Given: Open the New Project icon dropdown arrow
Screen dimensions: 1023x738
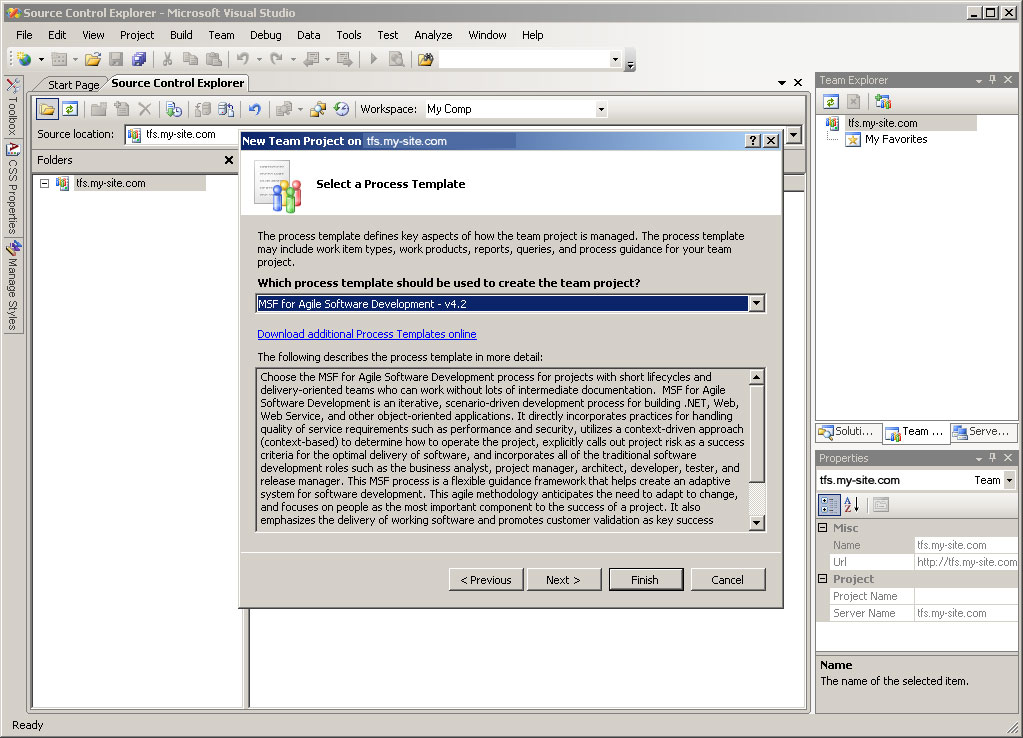Looking at the screenshot, I should 41,59.
